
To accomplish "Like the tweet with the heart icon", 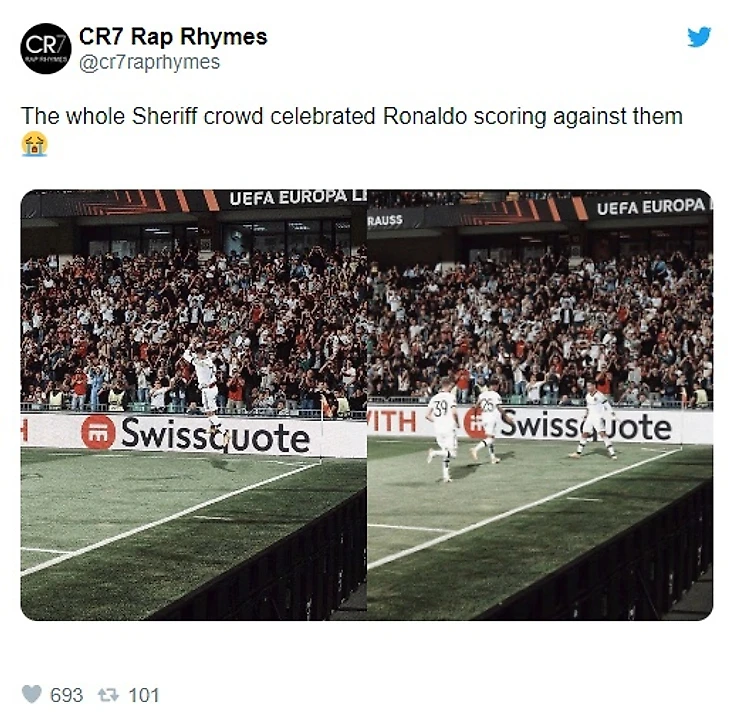I will 32,694.
